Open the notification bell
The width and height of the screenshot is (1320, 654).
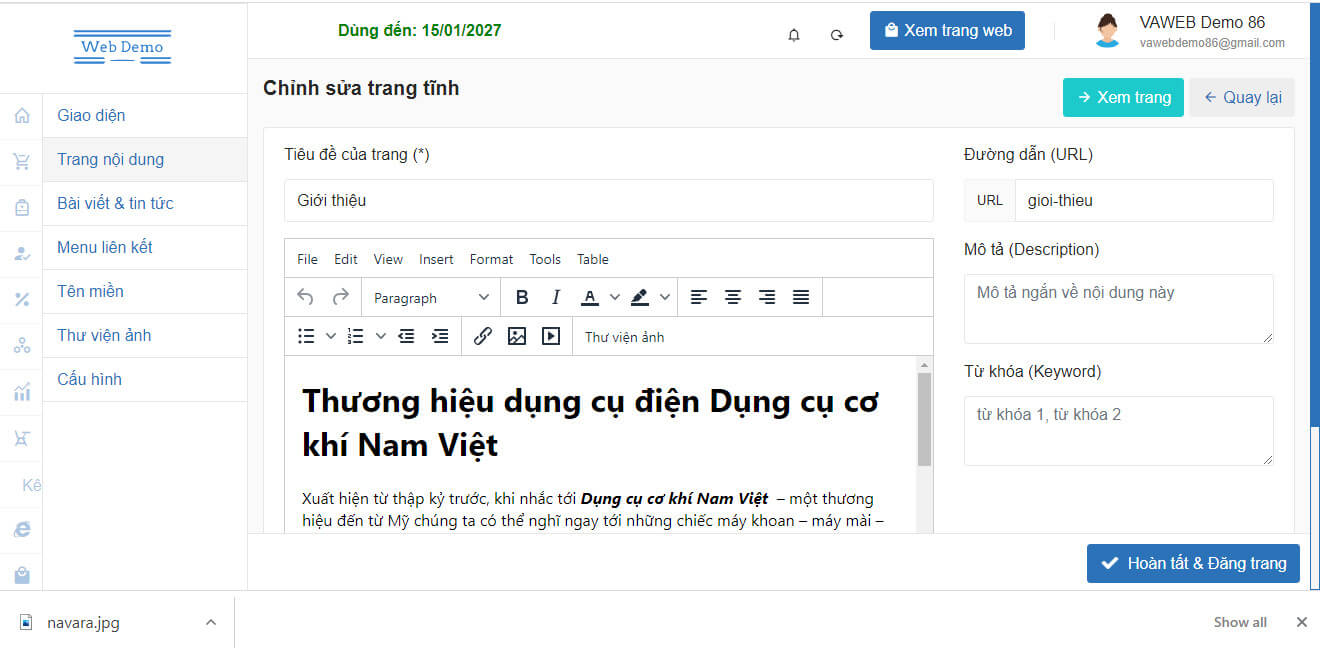[x=794, y=35]
